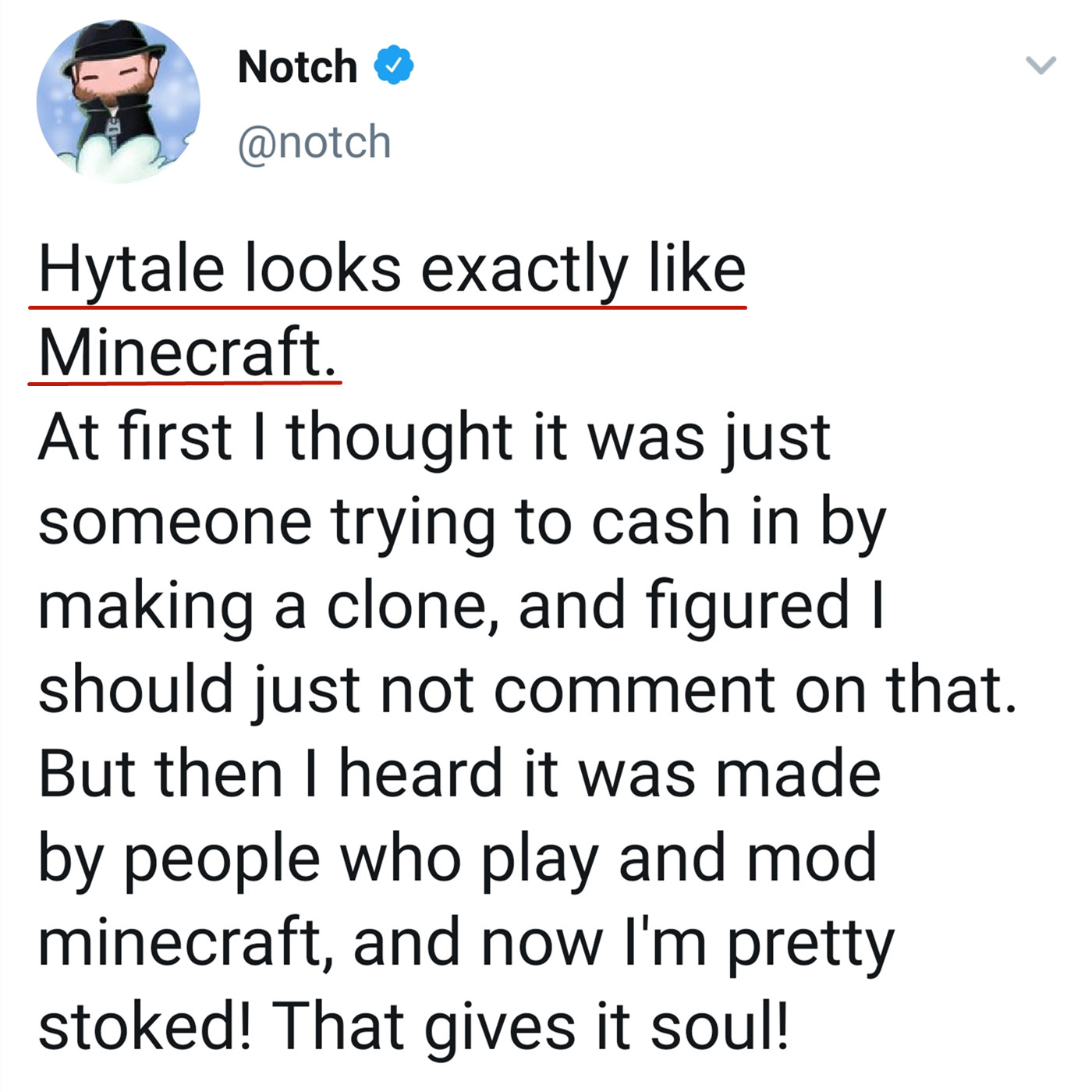Select the underlined word "Minecraft."

[x=187, y=353]
